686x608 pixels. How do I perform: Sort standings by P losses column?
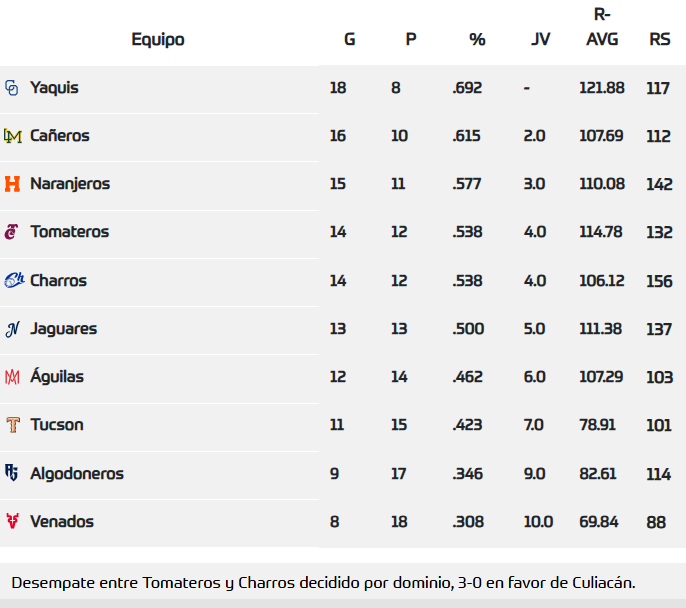[410, 40]
